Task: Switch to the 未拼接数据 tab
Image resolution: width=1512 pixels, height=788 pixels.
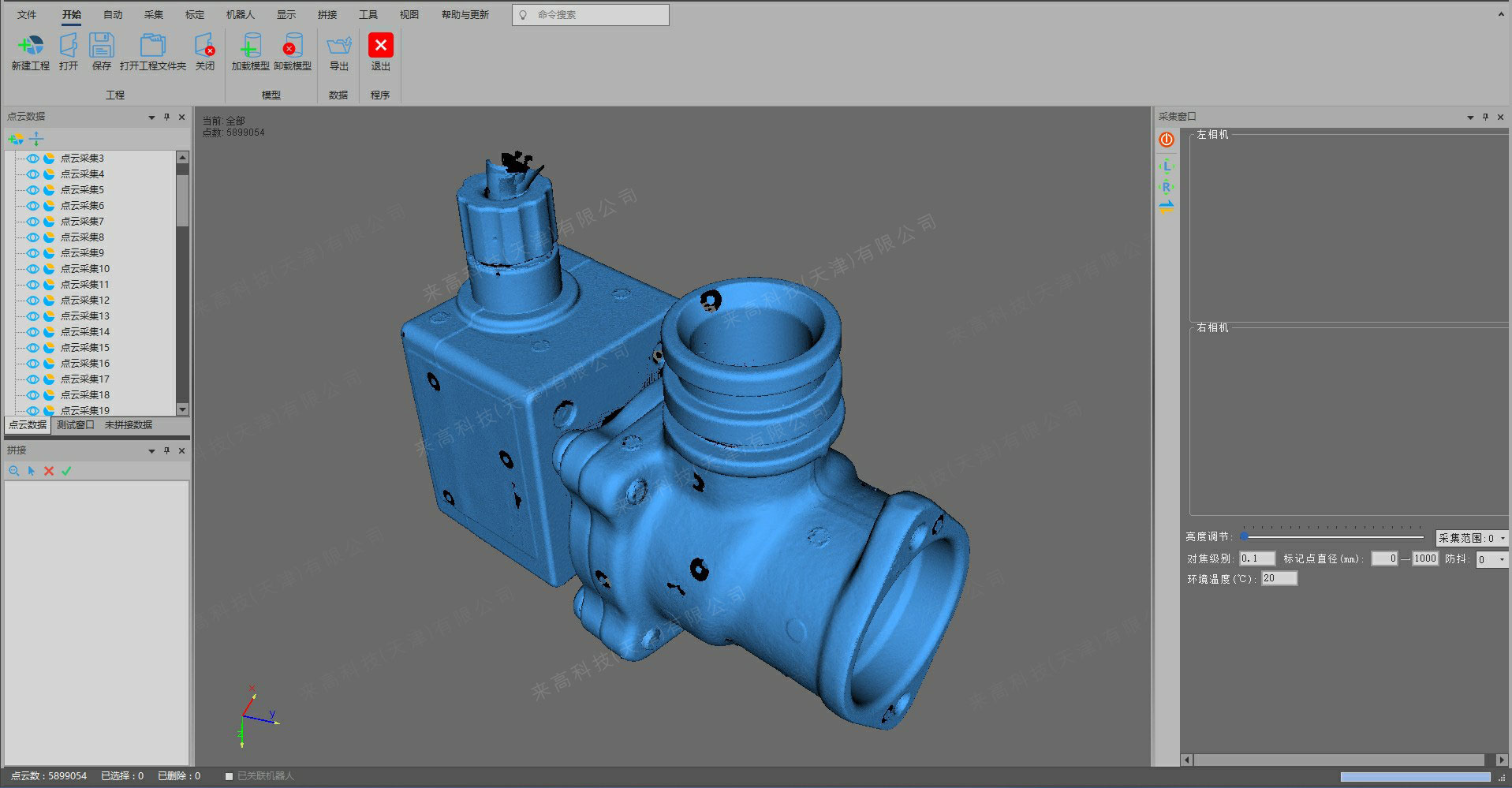Action: (x=129, y=425)
